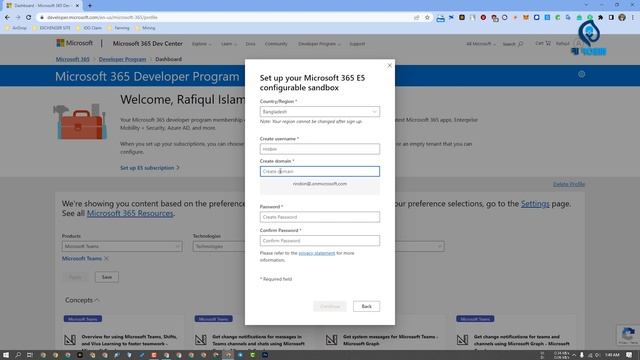640x360 pixels.
Task: Open the Support menu item
Action: point(357,44)
